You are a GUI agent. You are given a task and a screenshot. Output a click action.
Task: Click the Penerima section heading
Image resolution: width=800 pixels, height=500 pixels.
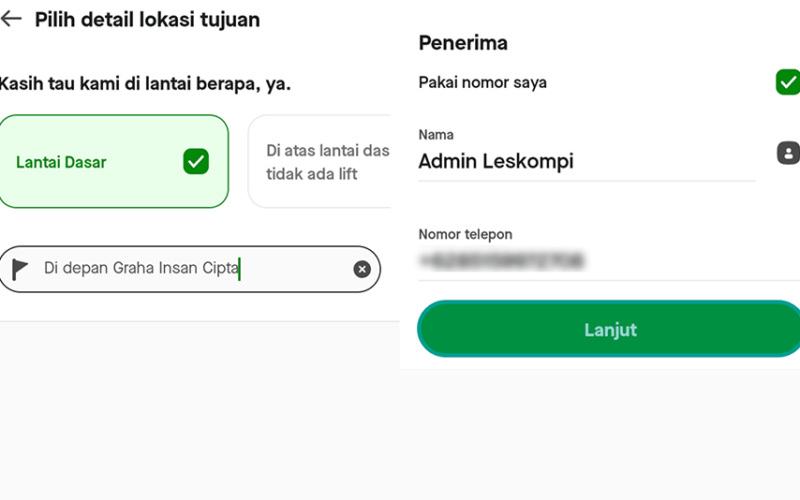[463, 43]
